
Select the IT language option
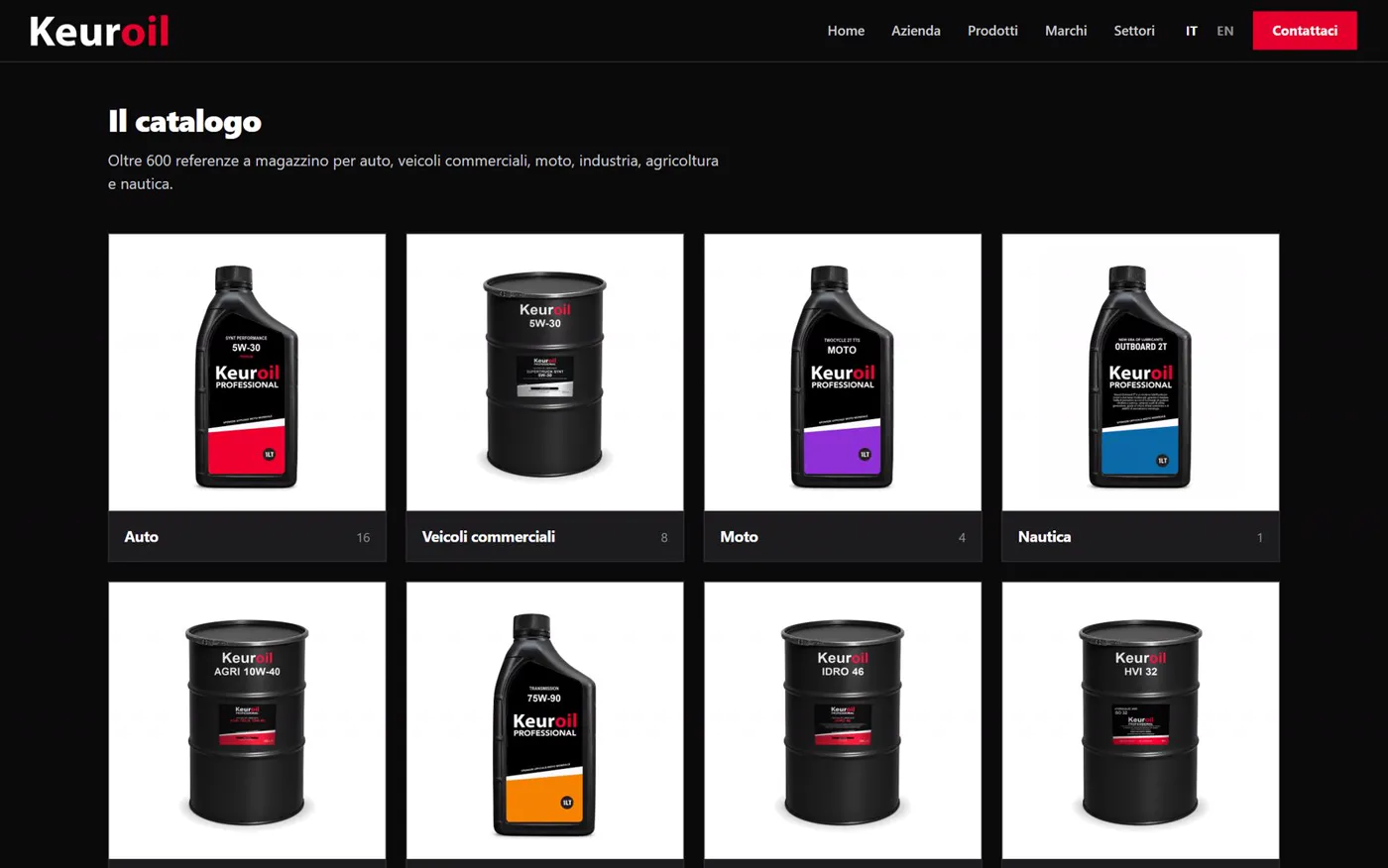(x=1192, y=31)
